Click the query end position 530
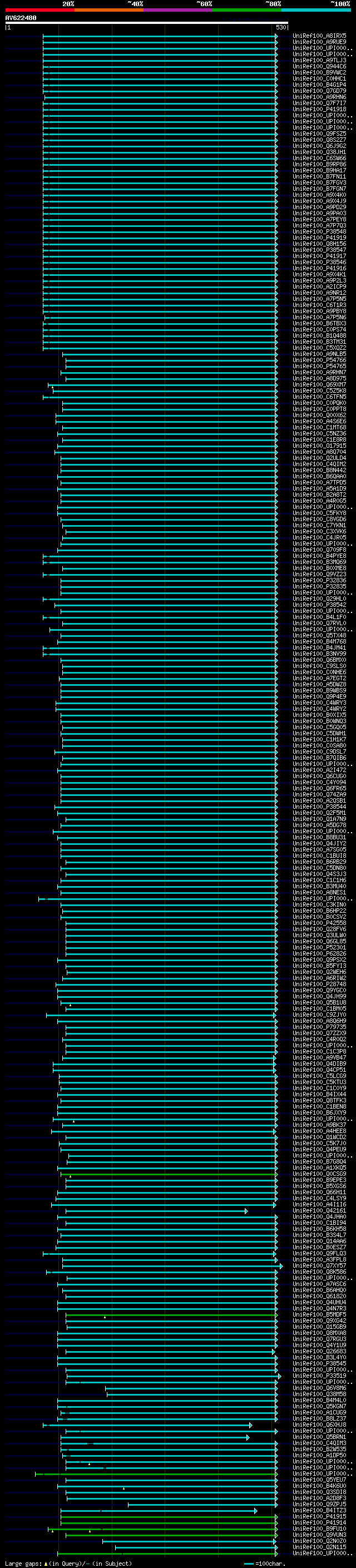Viewport: 356px width, 1568px height. (281, 27)
